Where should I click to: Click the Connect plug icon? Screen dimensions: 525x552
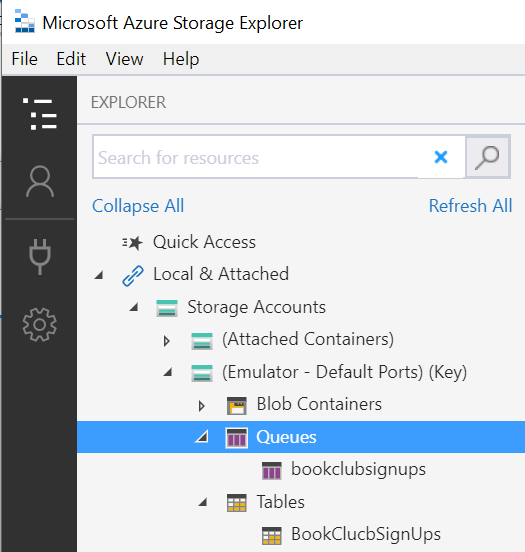tap(40, 257)
